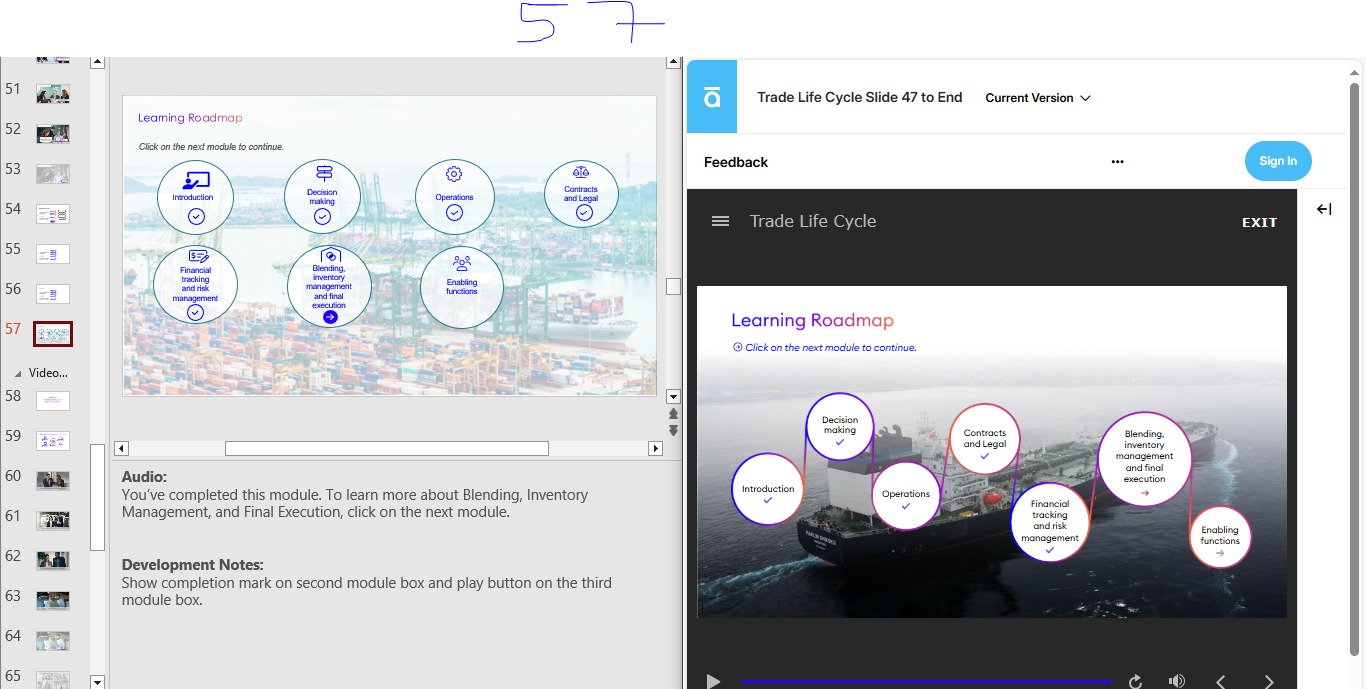Viewport: 1366px width, 689px height.
Task: Select slide 57 thumbnail in the list
Action: [x=53, y=334]
